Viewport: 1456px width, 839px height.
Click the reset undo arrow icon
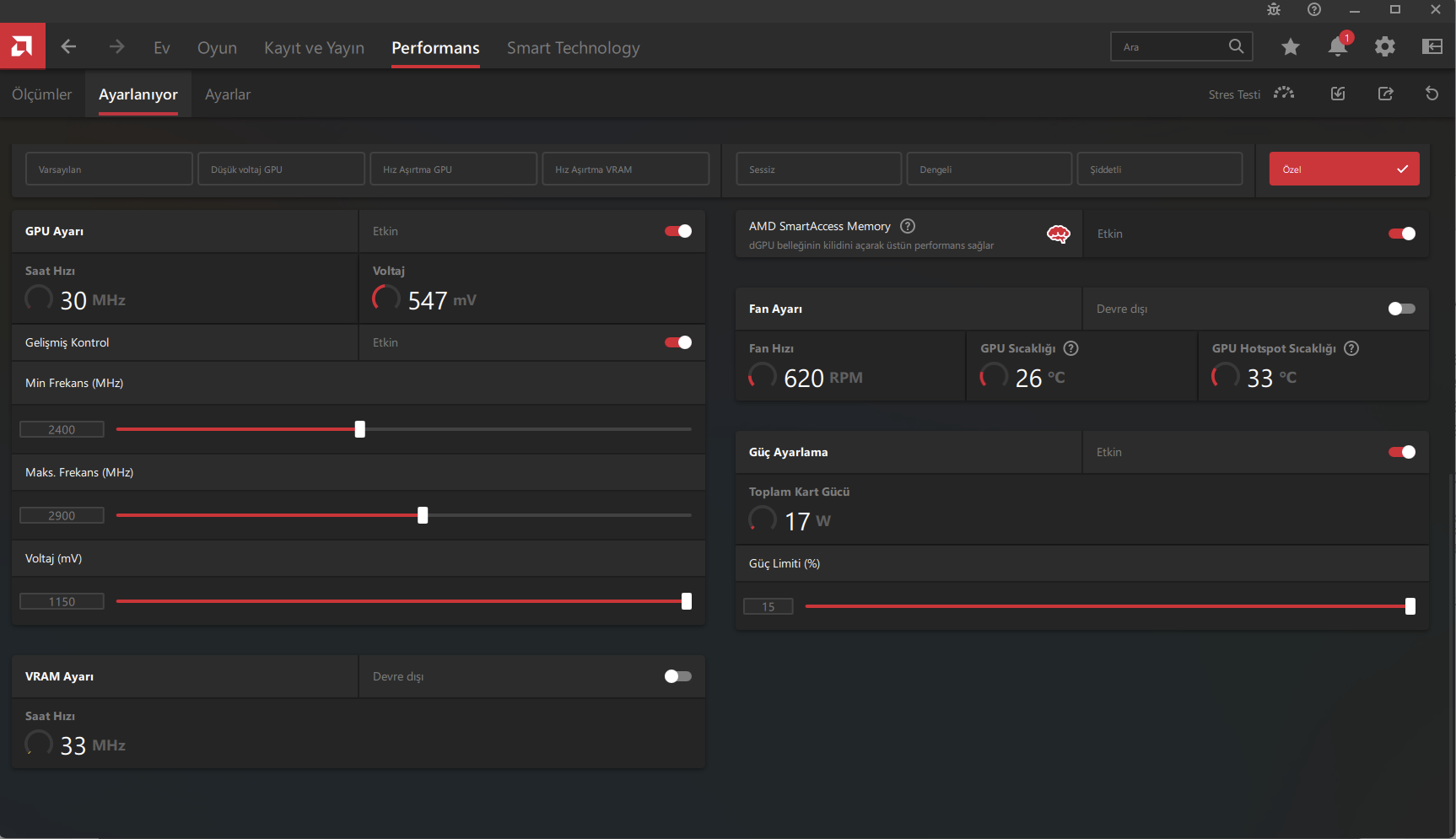pyautogui.click(x=1432, y=94)
